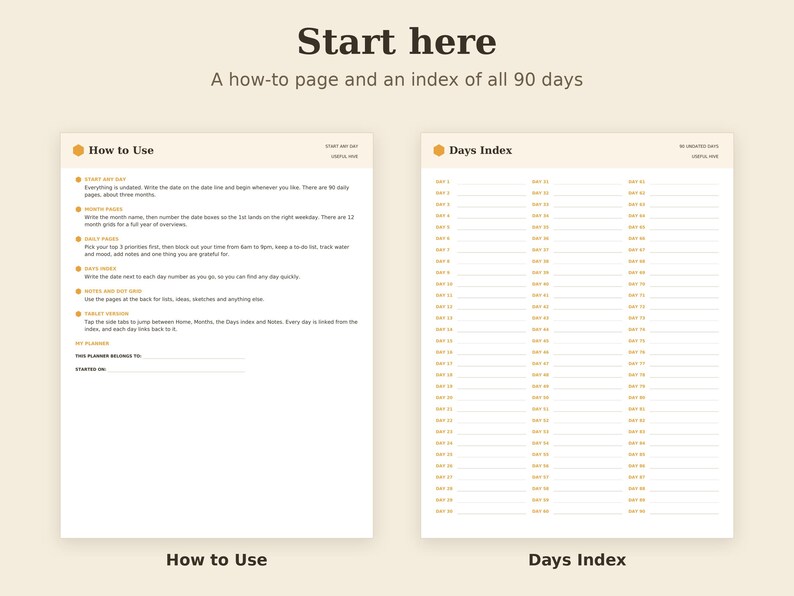The image size is (794, 596).
Task: Click the Start here main title
Action: tap(396, 42)
